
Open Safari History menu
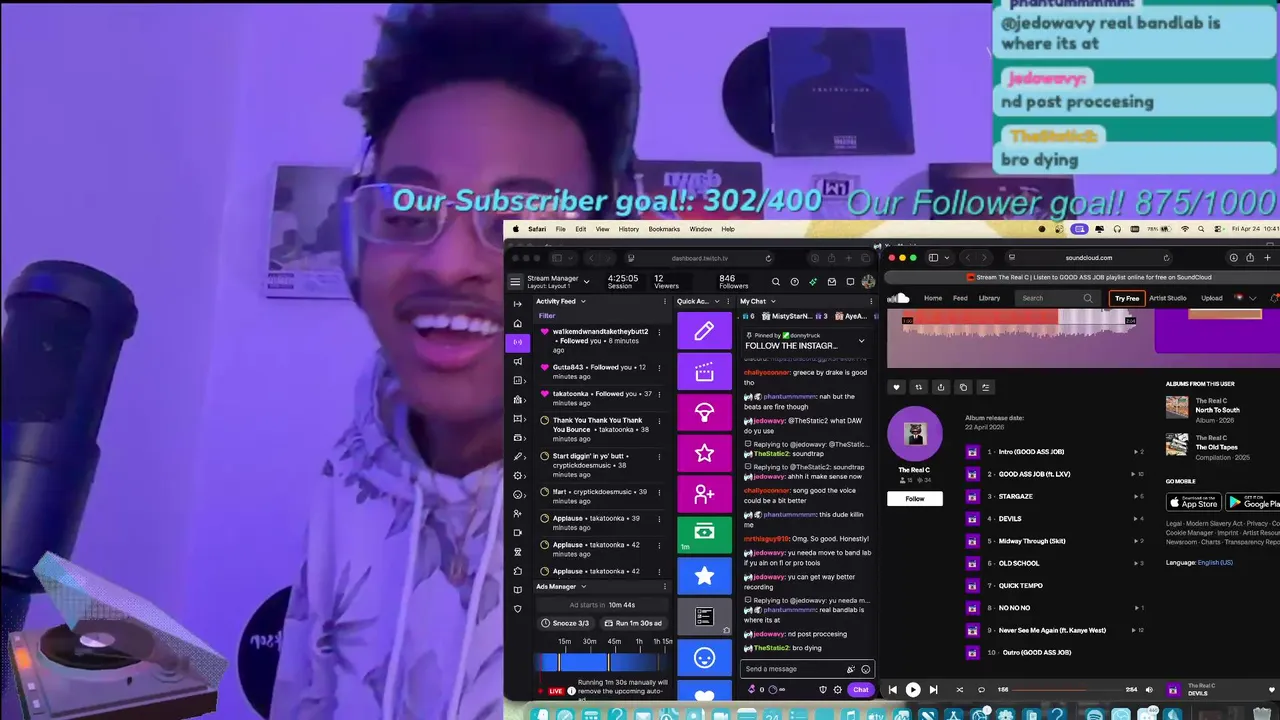click(628, 229)
